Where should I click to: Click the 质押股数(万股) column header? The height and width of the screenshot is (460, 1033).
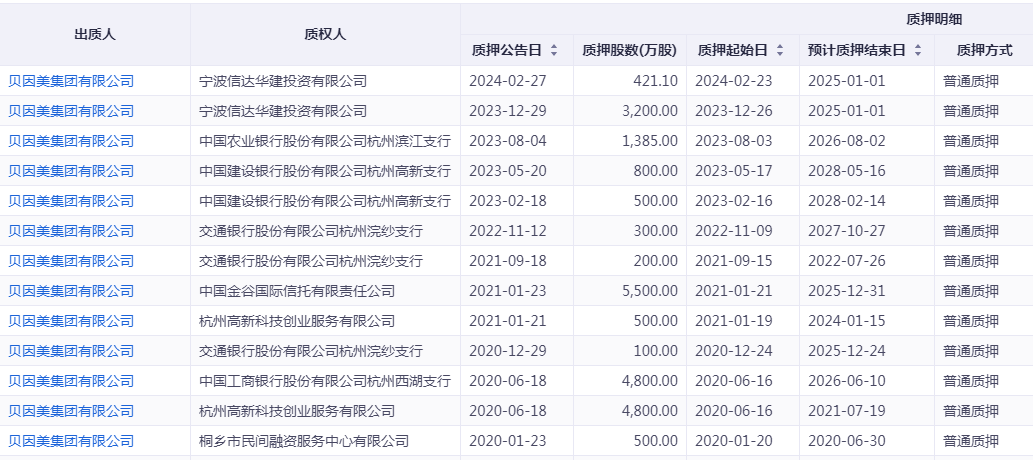click(629, 50)
